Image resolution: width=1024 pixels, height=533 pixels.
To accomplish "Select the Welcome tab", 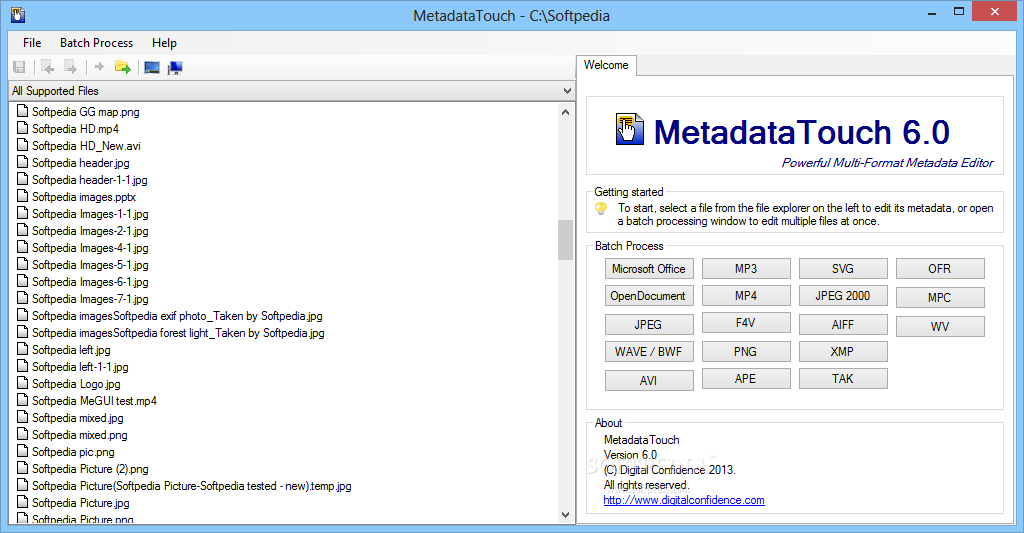I will [x=606, y=65].
